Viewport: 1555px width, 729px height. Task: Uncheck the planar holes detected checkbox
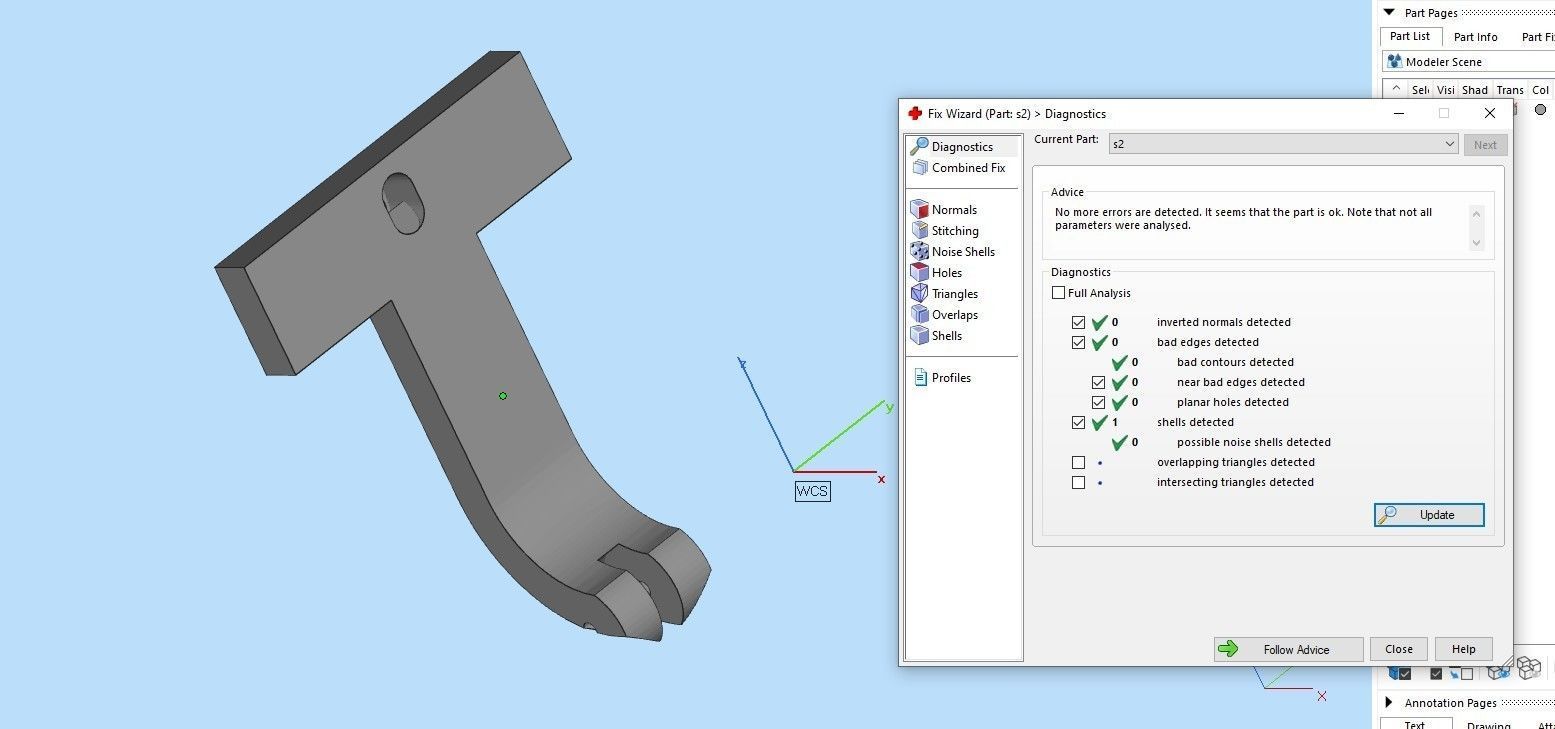pos(1098,402)
